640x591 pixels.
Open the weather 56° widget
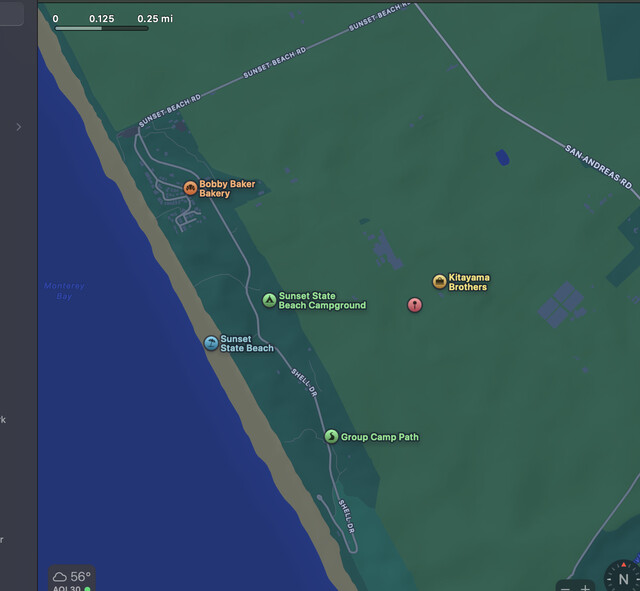click(72, 579)
